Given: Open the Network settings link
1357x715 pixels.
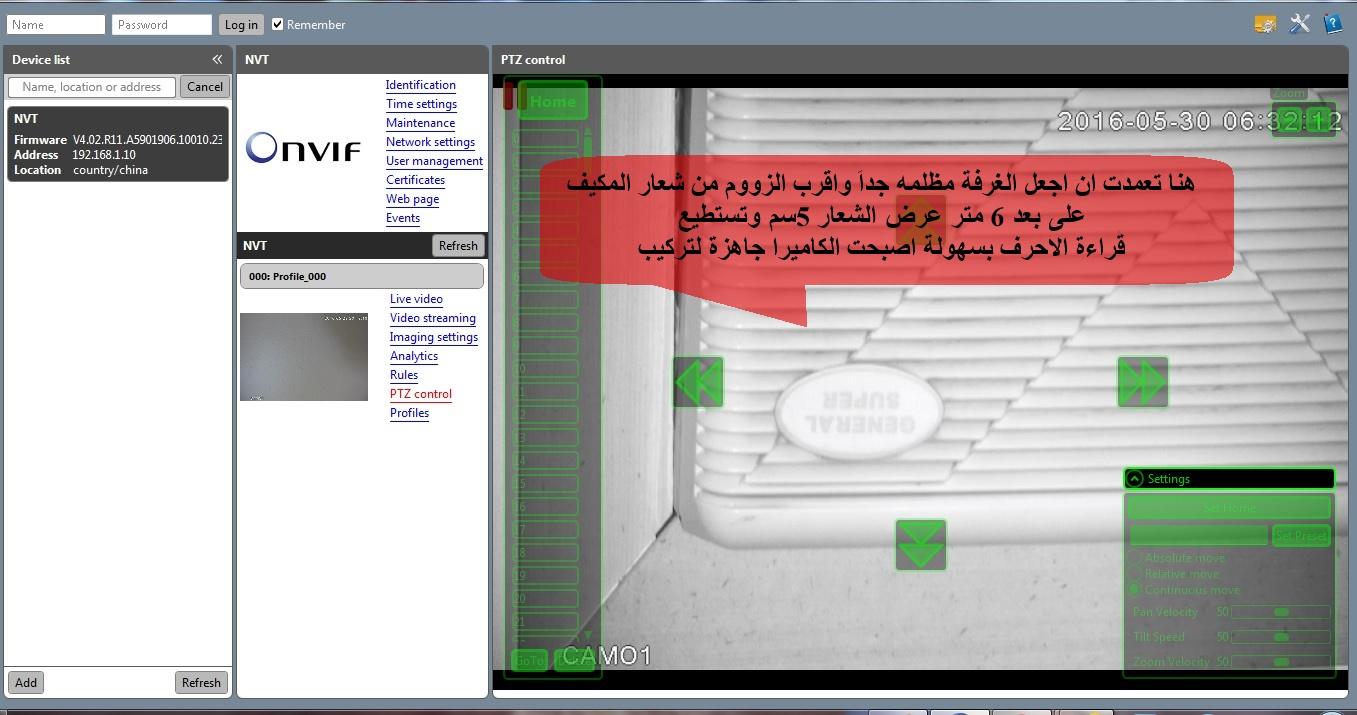Looking at the screenshot, I should 430,142.
